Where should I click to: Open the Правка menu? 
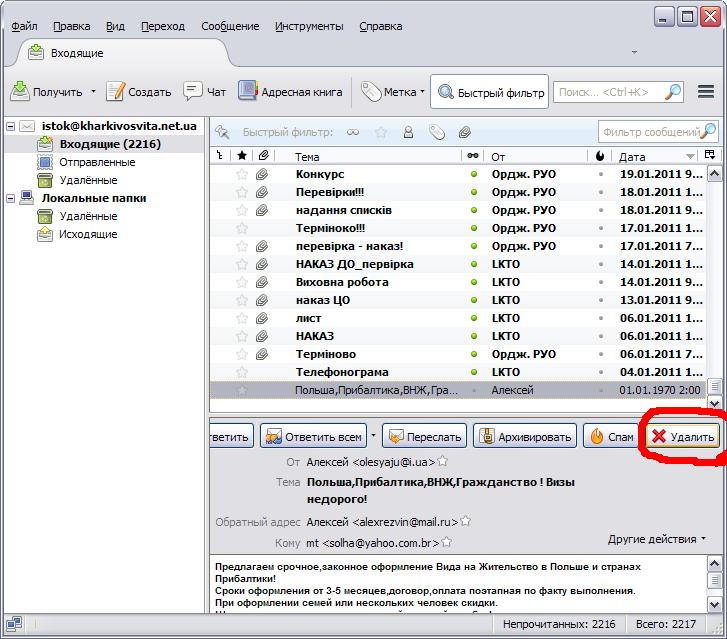(71, 26)
